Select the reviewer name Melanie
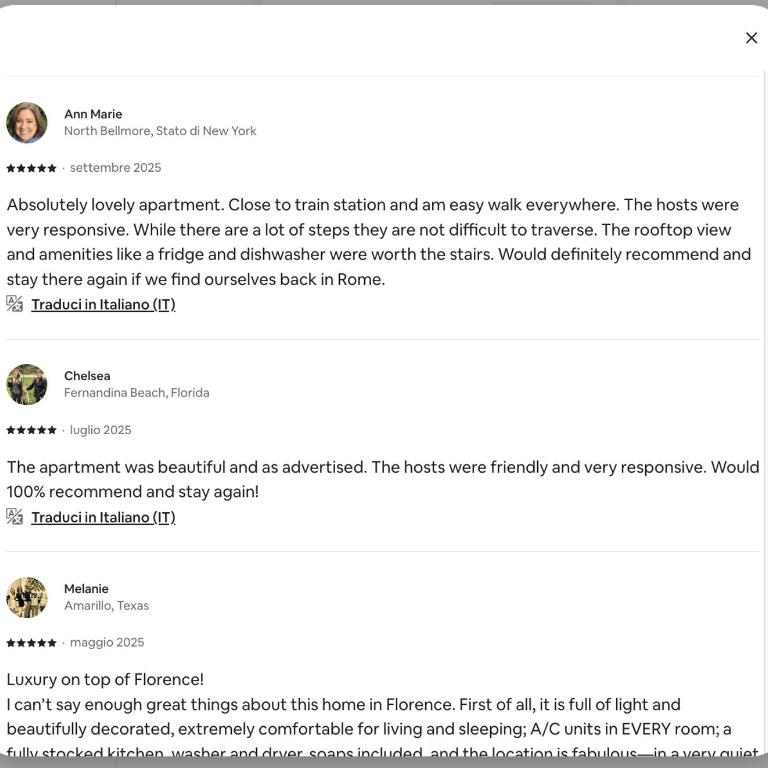The width and height of the screenshot is (768, 768). pyautogui.click(x=86, y=589)
